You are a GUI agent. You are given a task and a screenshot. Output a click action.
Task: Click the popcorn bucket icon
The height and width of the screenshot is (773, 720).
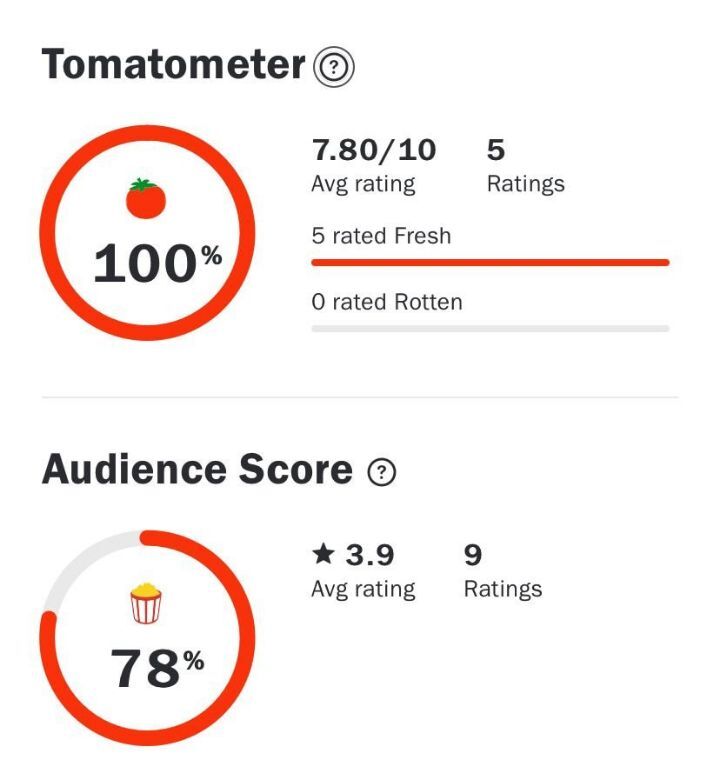coord(146,606)
